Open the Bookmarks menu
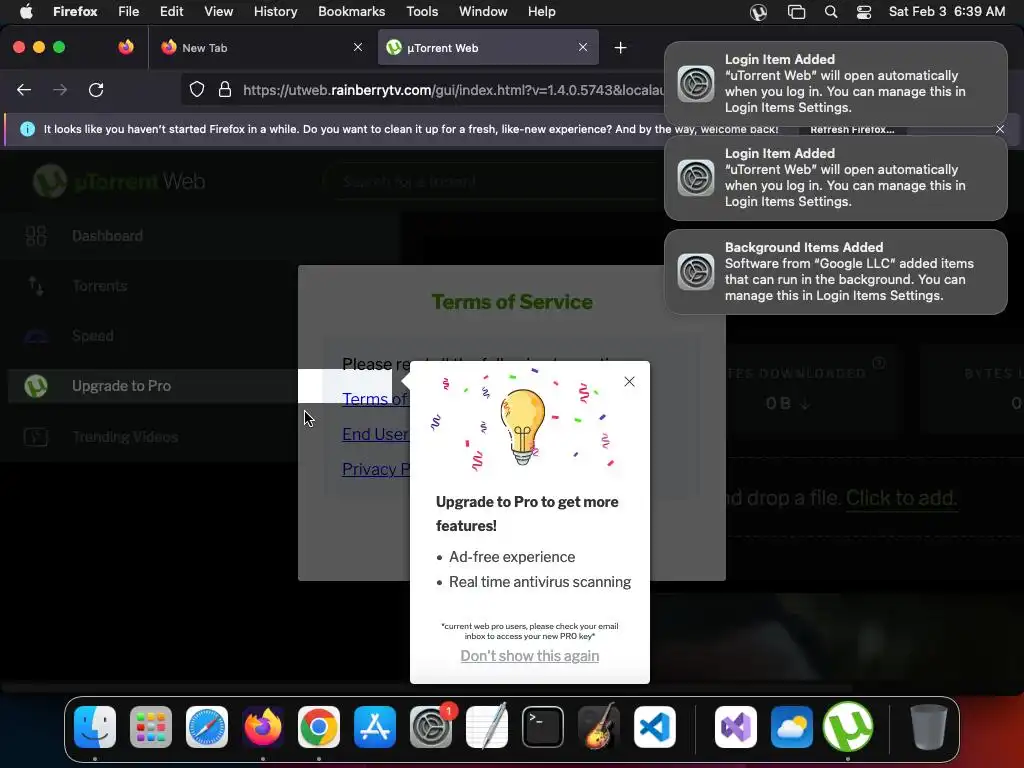Viewport: 1024px width, 768px height. point(351,12)
